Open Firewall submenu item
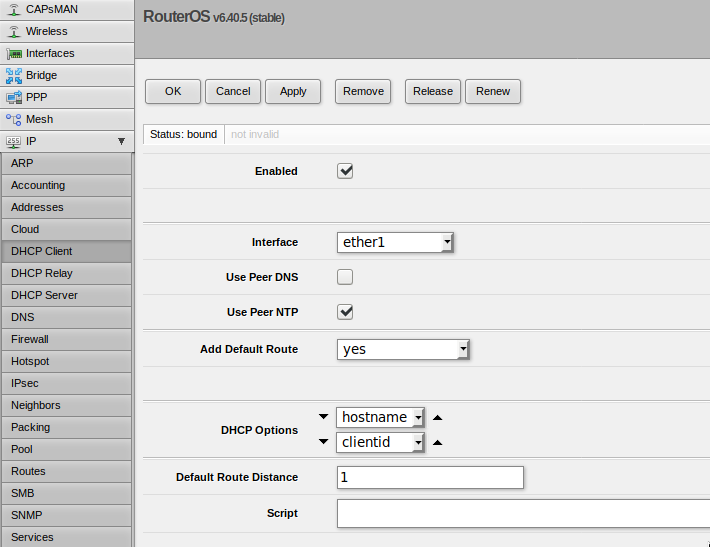 tap(67, 339)
